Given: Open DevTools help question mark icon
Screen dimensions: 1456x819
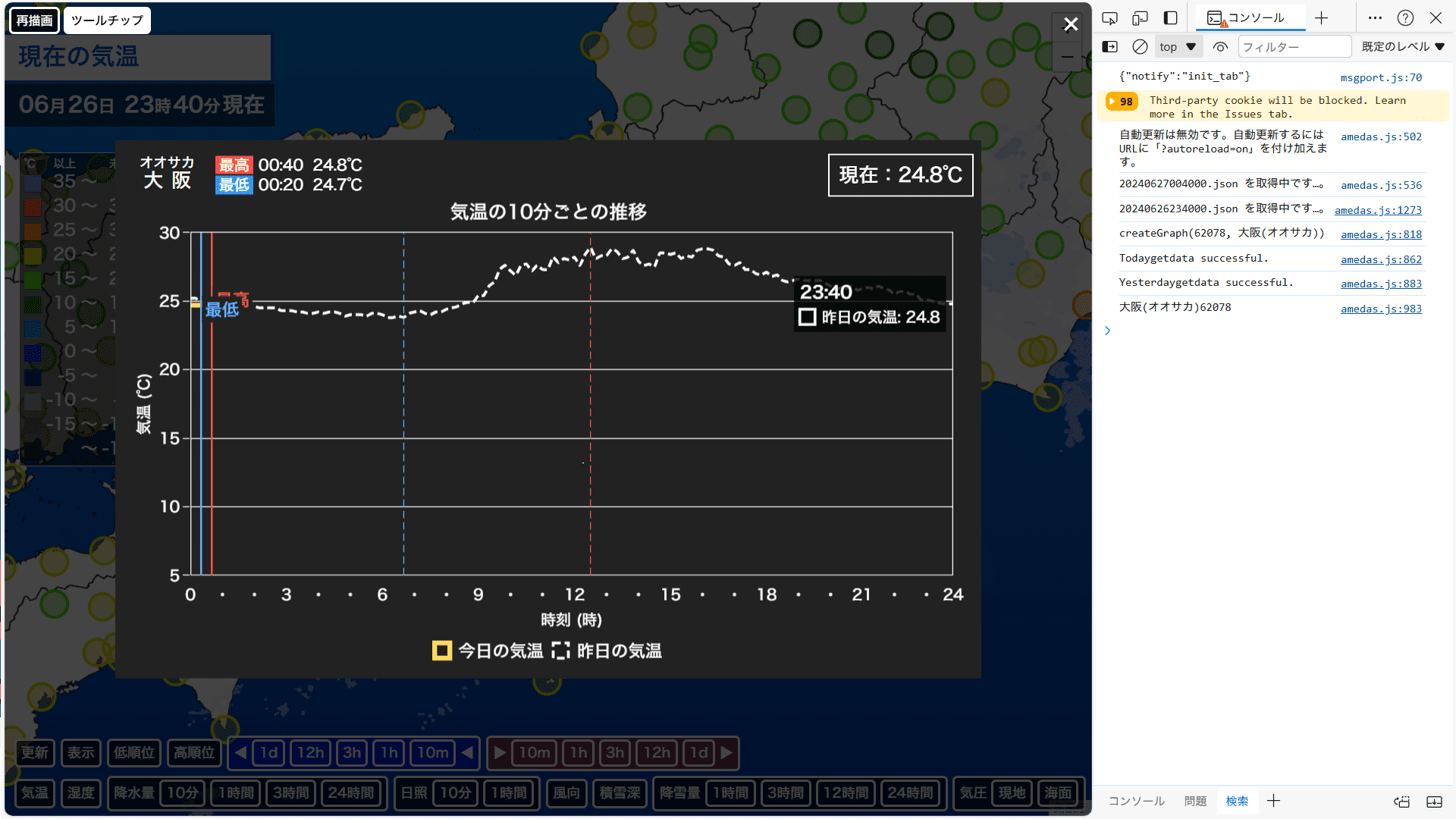Looking at the screenshot, I should click(x=1405, y=18).
